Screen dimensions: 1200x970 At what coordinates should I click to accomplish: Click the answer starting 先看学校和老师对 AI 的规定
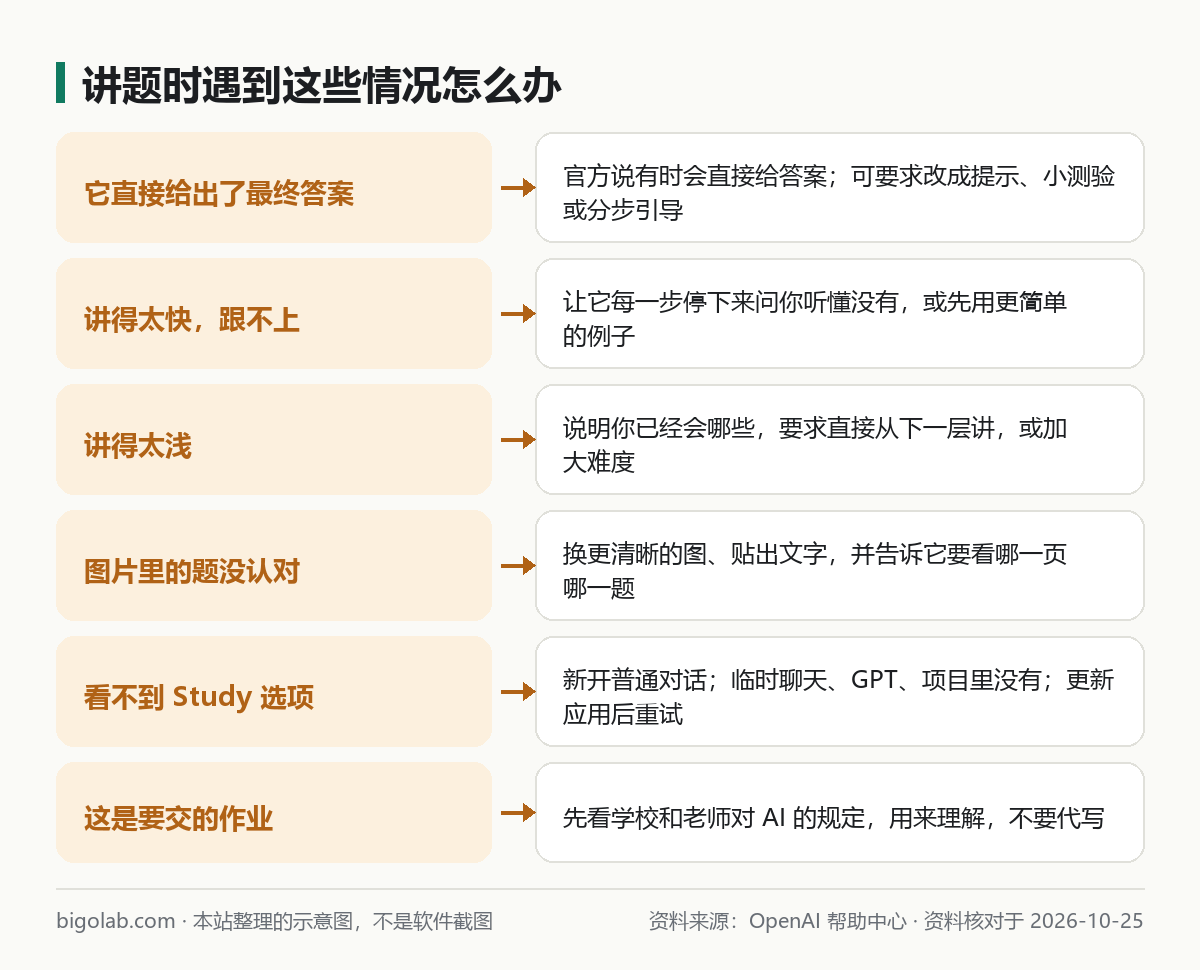point(840,812)
